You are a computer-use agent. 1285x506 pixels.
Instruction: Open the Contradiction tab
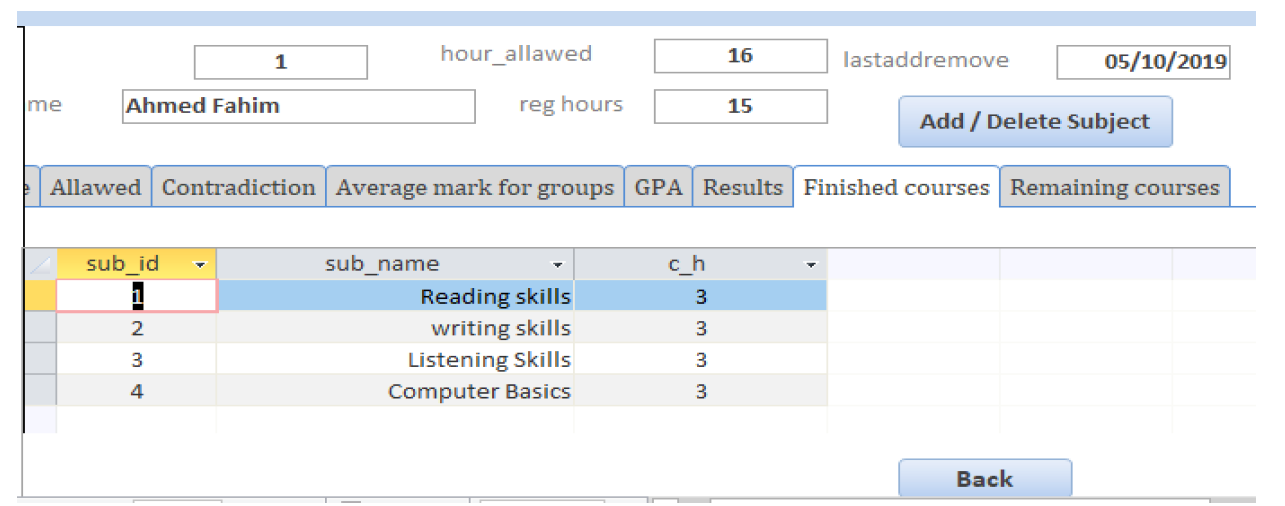click(238, 187)
